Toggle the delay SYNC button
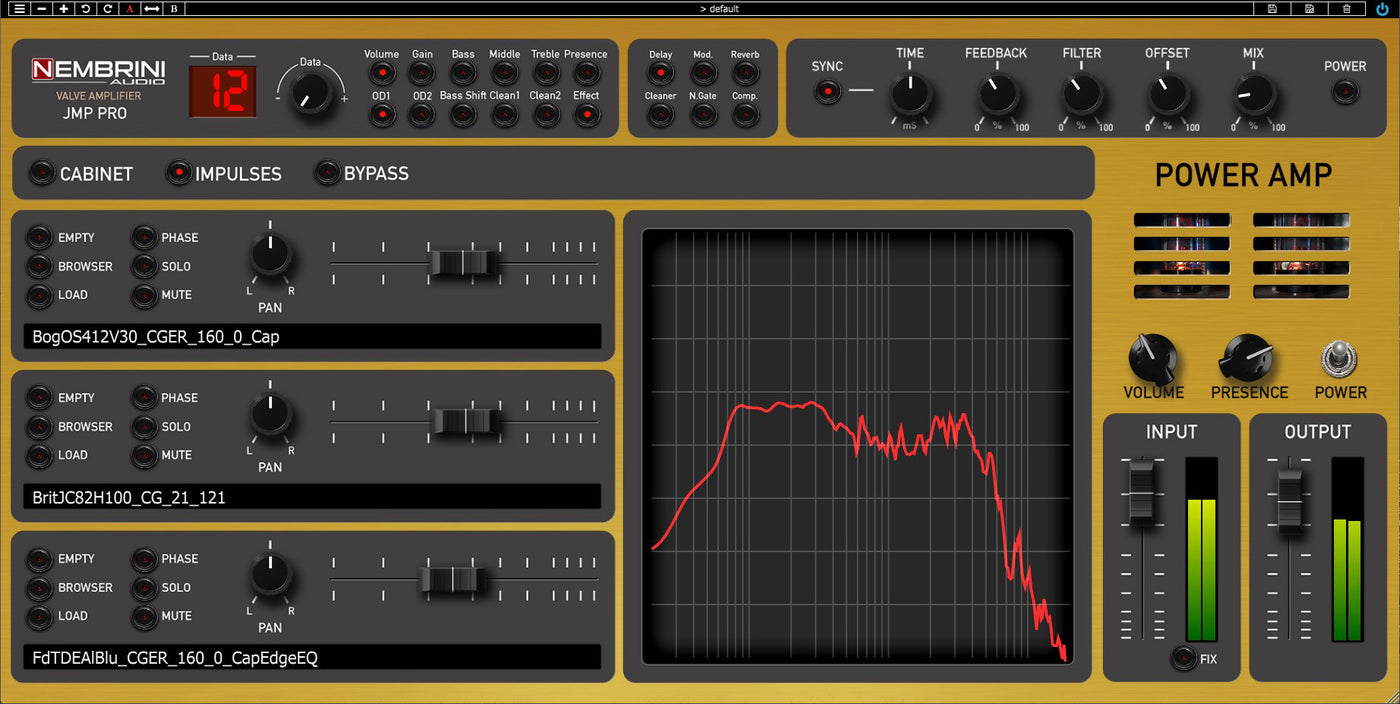The width and height of the screenshot is (1400, 704). (x=827, y=92)
